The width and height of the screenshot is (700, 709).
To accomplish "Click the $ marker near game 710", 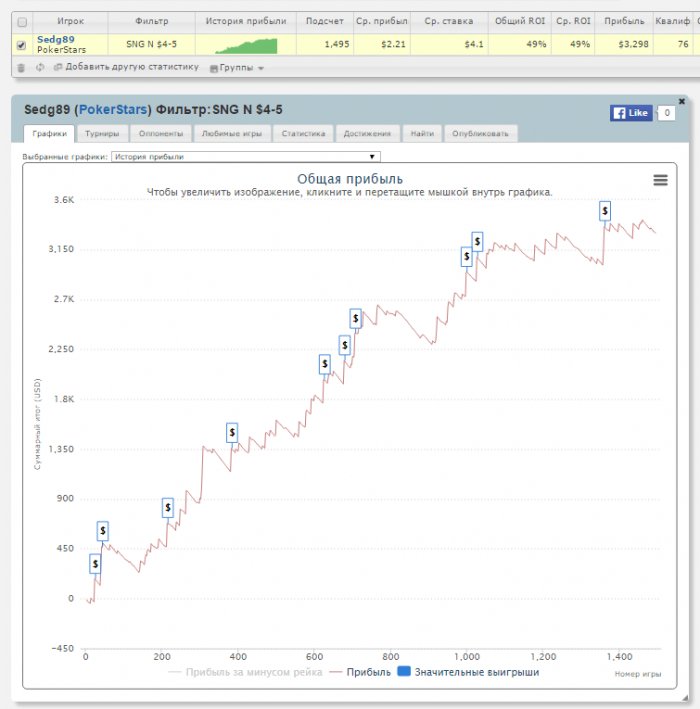I will pos(355,318).
